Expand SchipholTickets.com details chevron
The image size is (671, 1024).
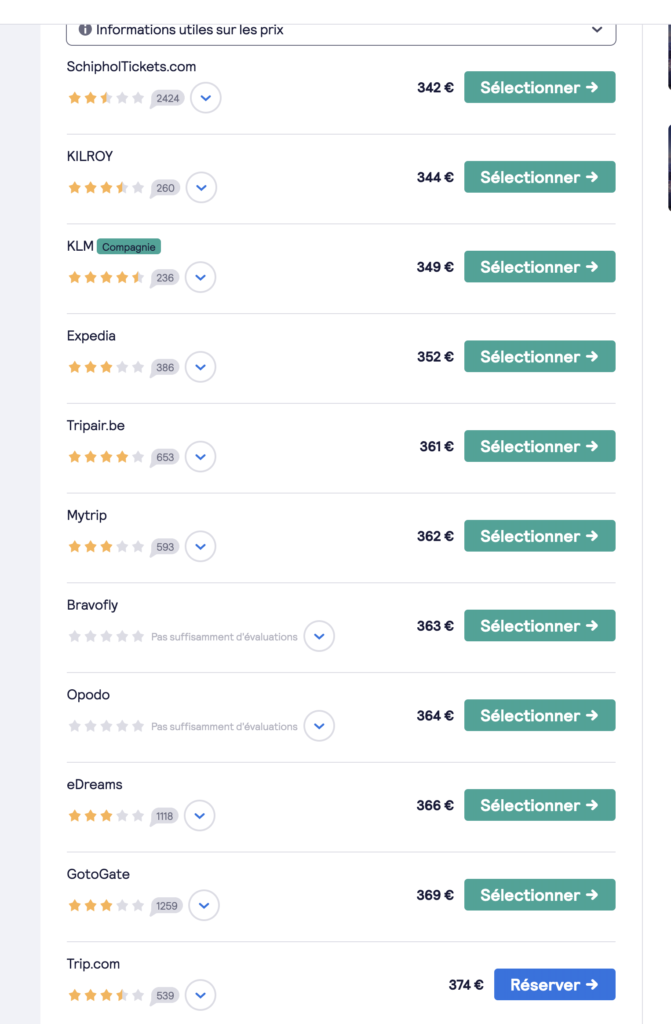(x=206, y=98)
